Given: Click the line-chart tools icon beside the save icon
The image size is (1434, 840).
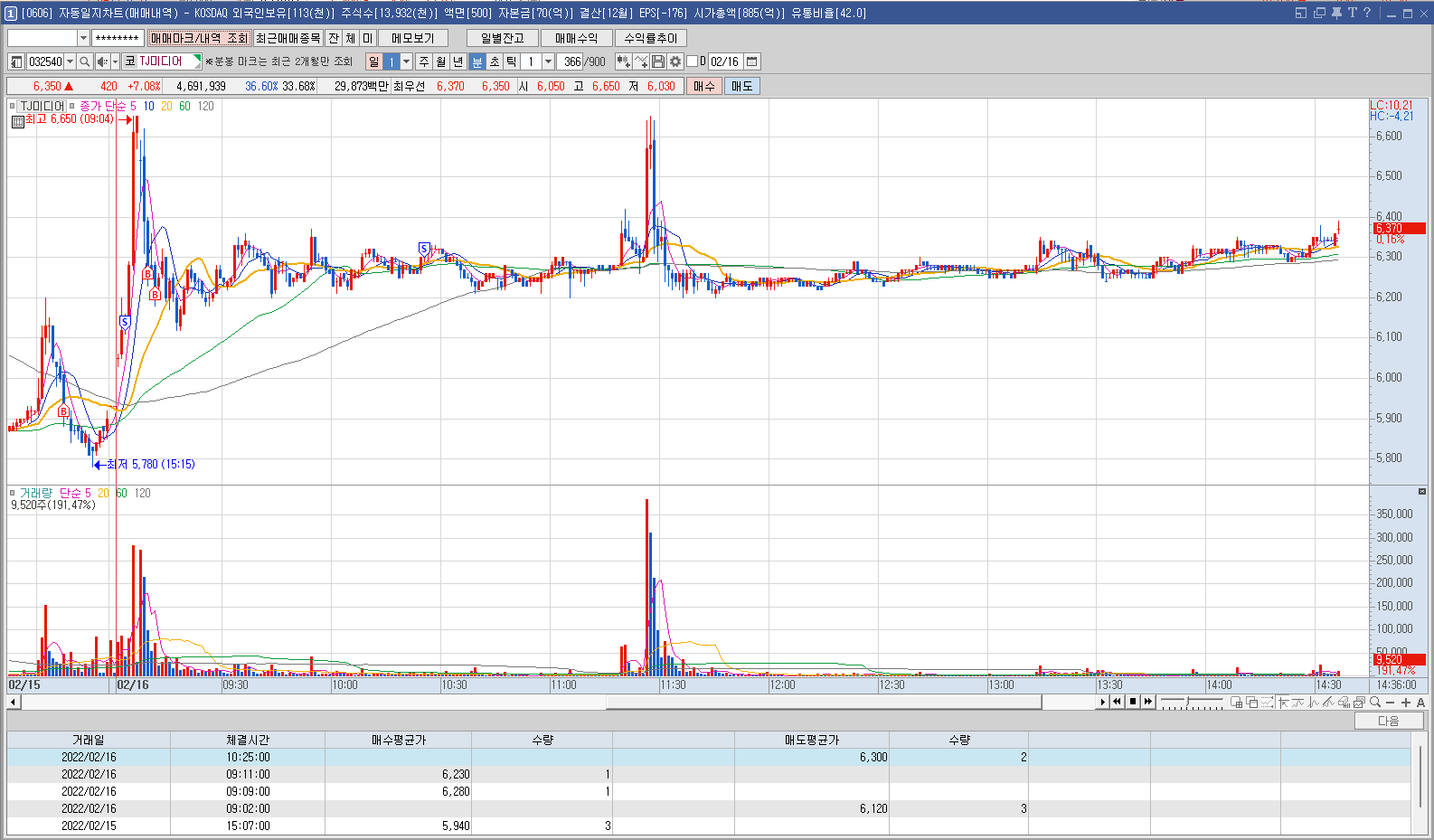Looking at the screenshot, I should click(x=641, y=61).
